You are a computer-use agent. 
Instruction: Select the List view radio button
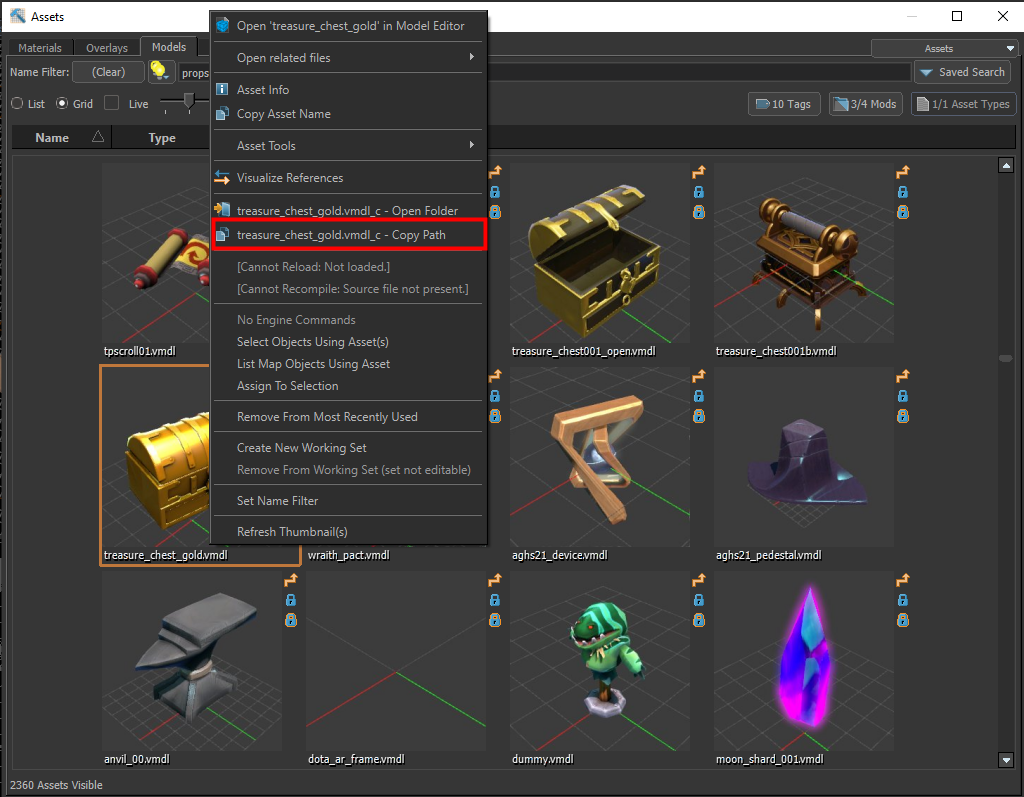[17, 103]
